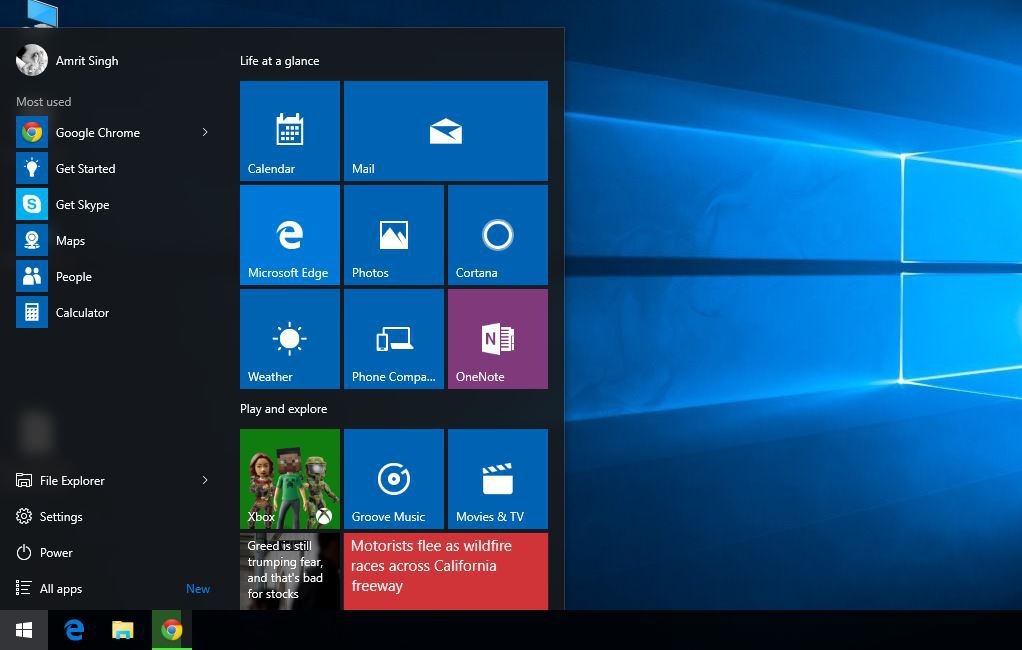Open the Mail tile
Viewport: 1022px width, 650px height.
point(446,130)
